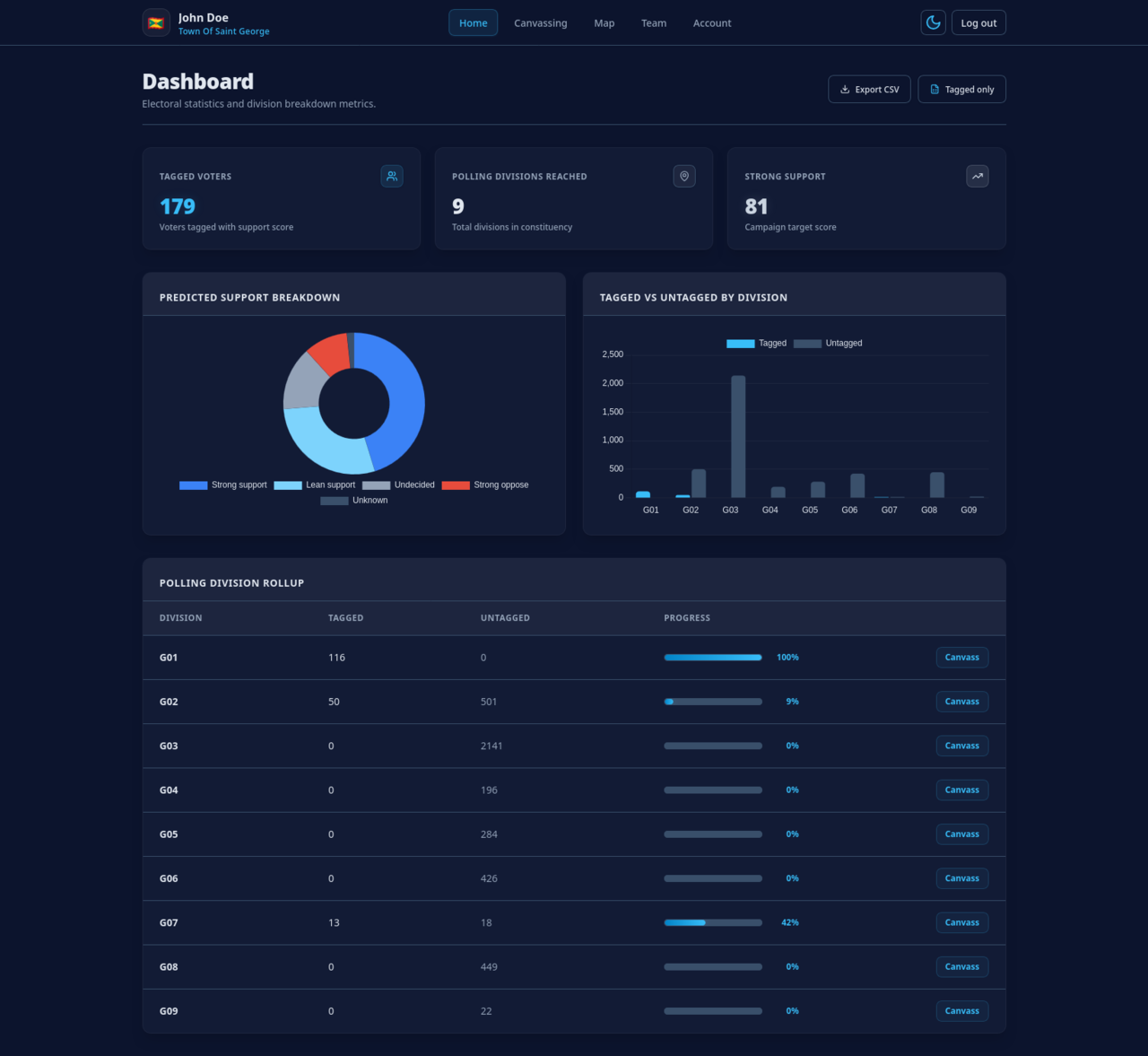Click the Progress column header
Image resolution: width=1148 pixels, height=1056 pixels.
[x=687, y=618]
